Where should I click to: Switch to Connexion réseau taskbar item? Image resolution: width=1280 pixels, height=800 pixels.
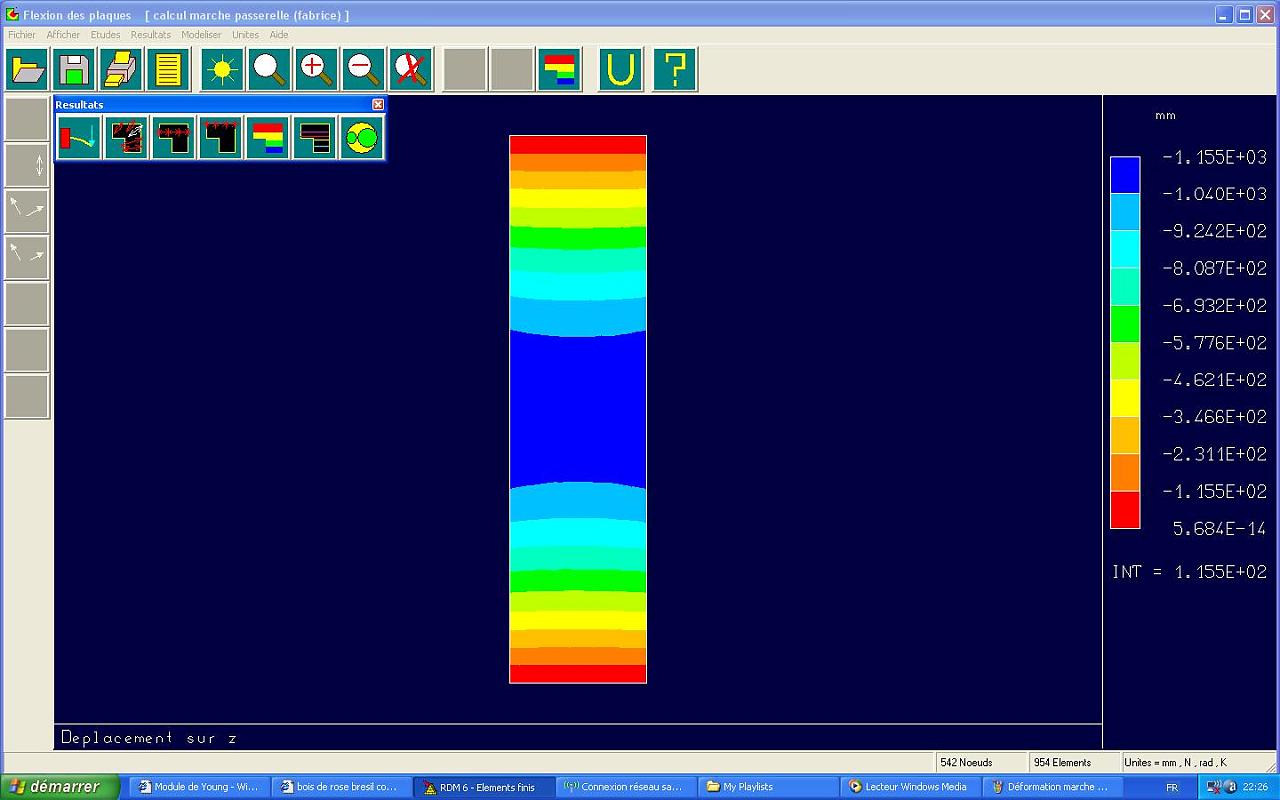(x=625, y=787)
